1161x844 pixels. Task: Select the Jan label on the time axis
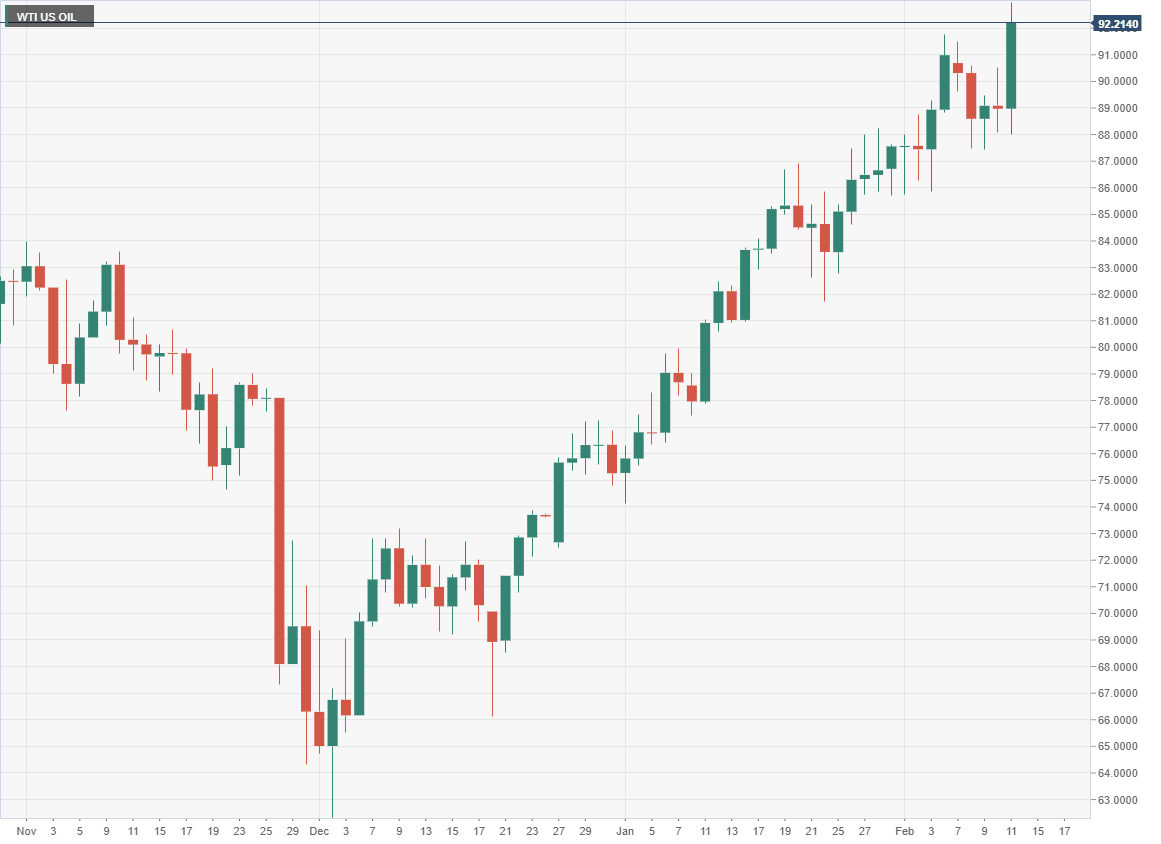pos(625,831)
